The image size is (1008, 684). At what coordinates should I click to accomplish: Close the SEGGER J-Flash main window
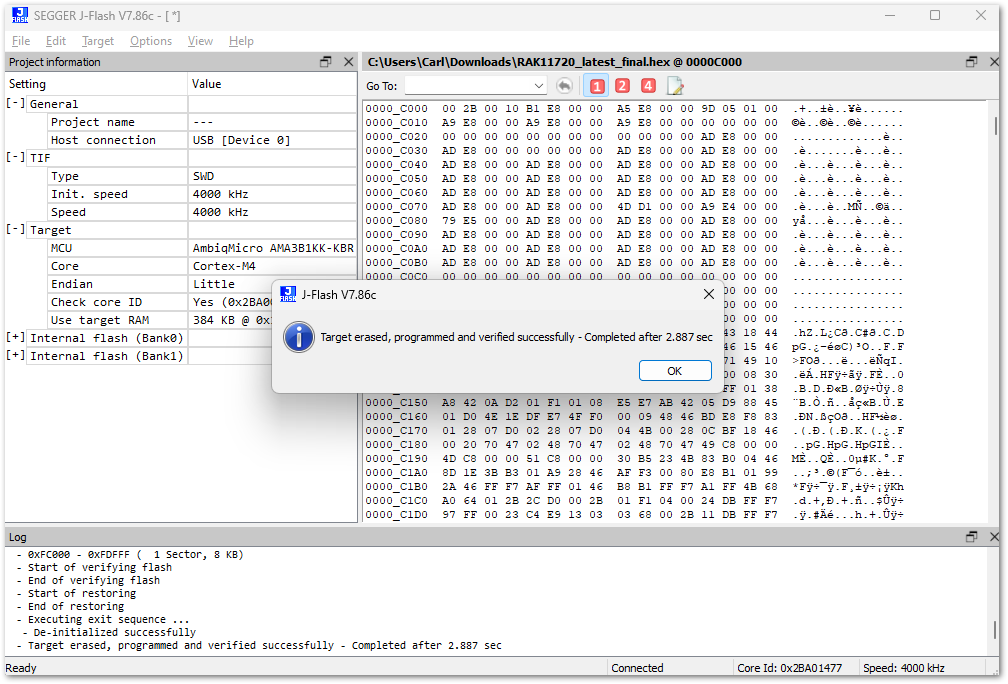tap(980, 15)
